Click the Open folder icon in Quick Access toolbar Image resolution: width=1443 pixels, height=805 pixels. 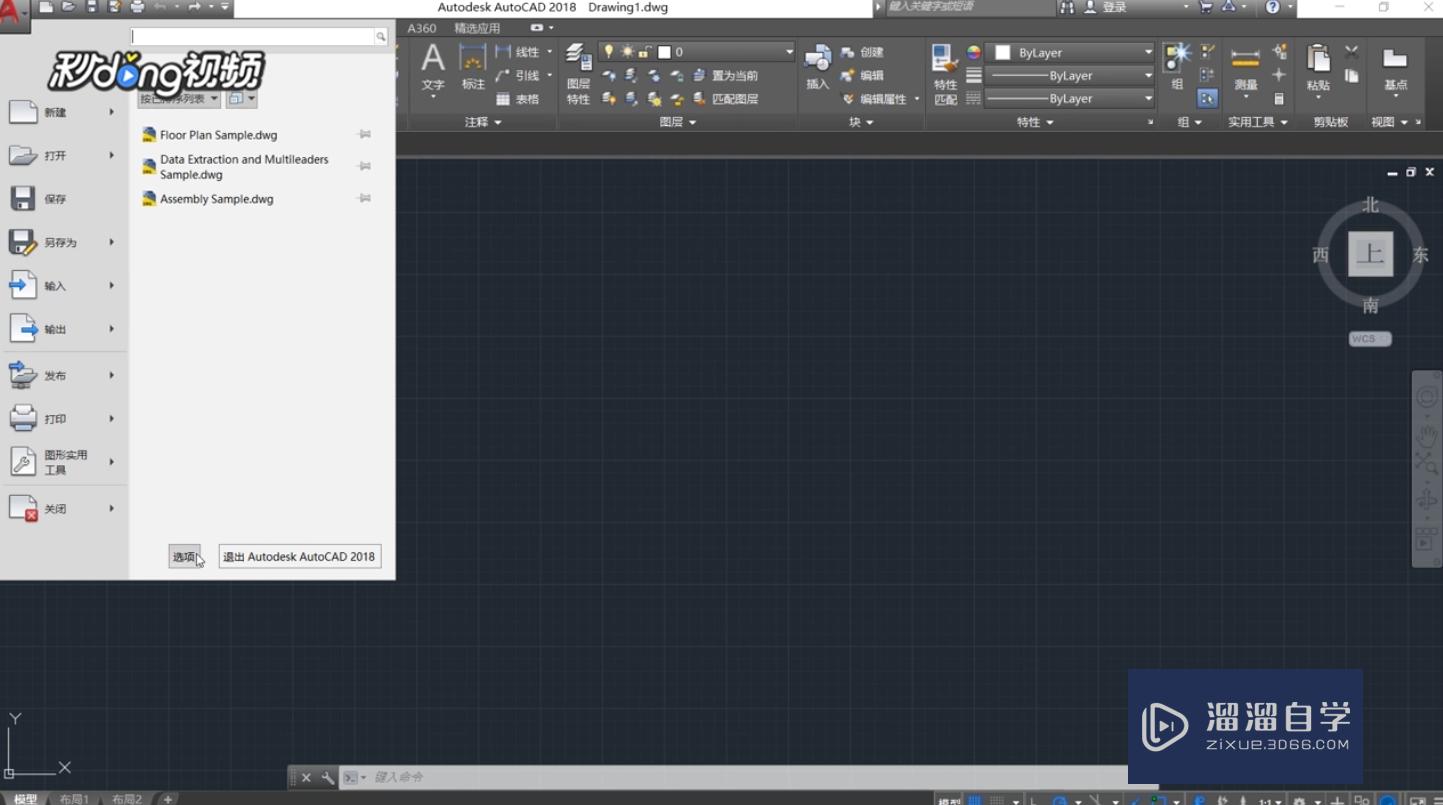pyautogui.click(x=69, y=7)
